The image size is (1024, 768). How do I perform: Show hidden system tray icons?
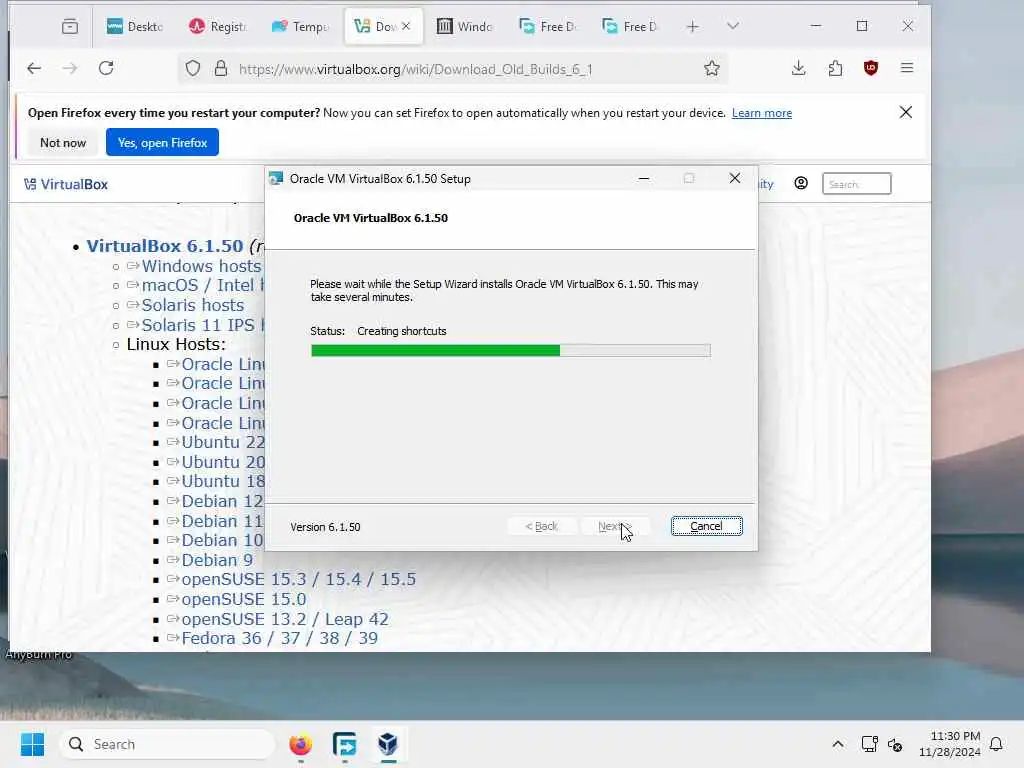[x=838, y=744]
